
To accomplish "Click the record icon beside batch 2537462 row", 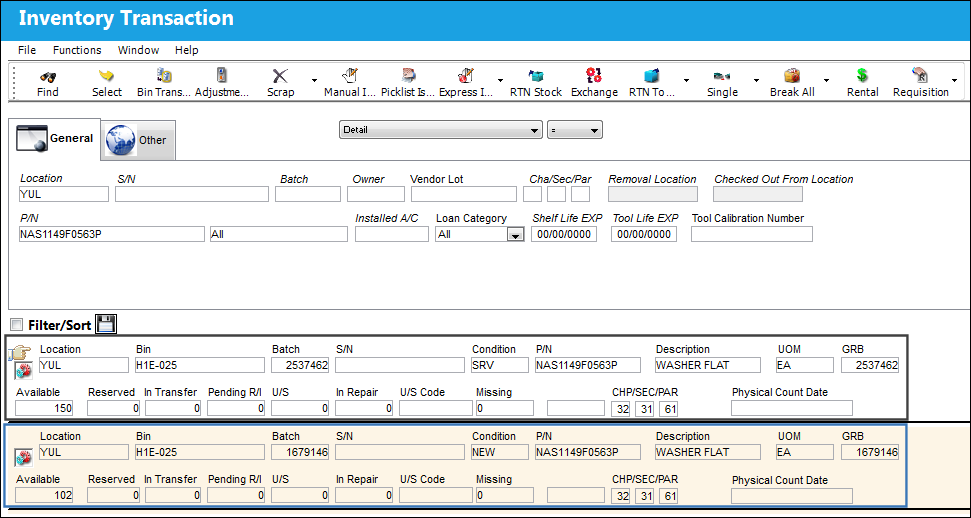I will [x=23, y=371].
